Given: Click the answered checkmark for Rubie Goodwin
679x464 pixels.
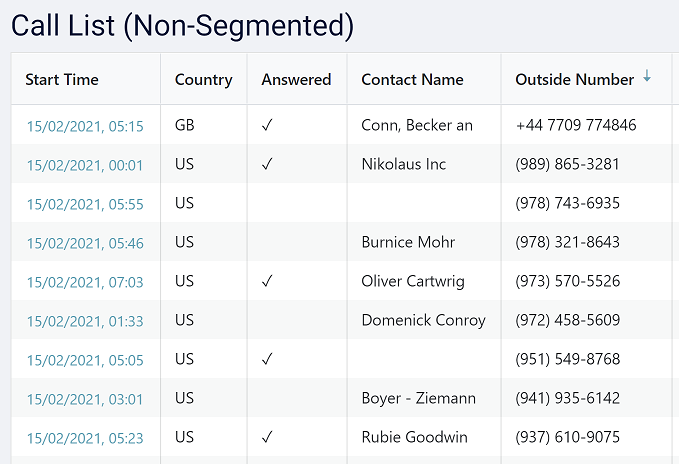Looking at the screenshot, I should pos(267,437).
